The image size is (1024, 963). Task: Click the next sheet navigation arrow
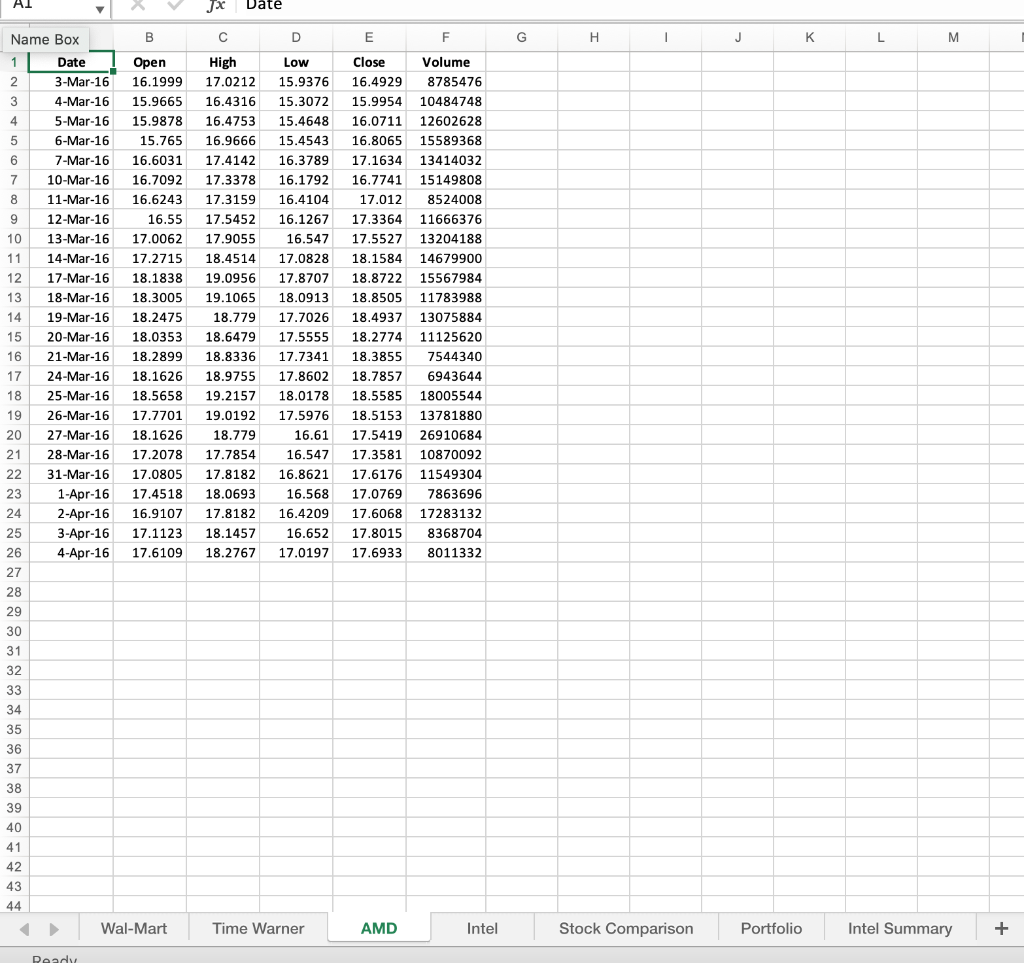(x=55, y=928)
